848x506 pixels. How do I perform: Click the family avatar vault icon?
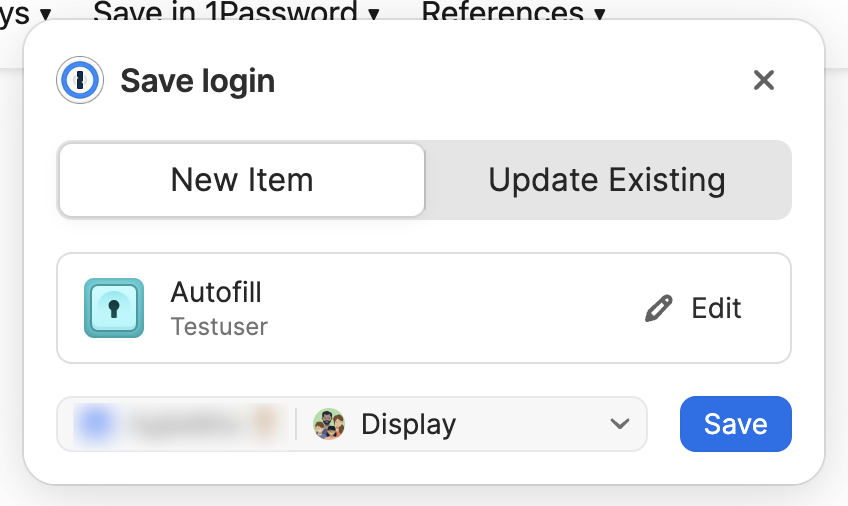[329, 424]
